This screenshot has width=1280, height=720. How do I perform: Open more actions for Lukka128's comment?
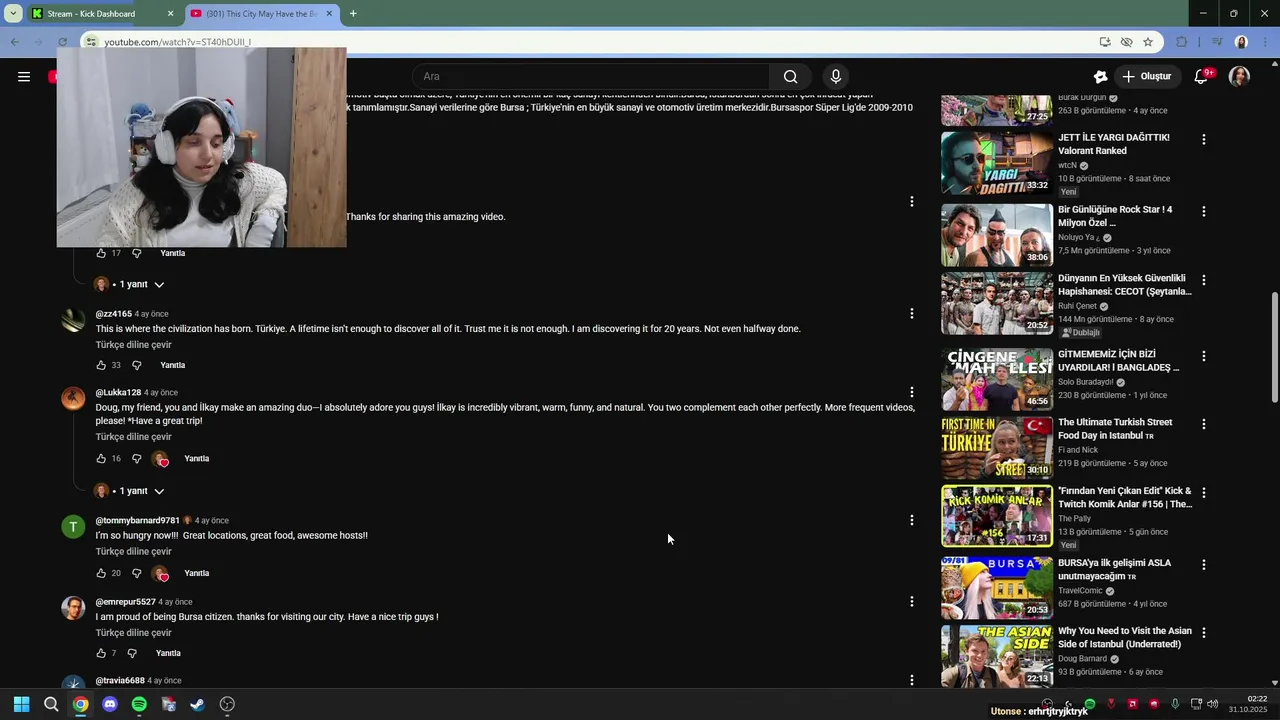pos(911,392)
